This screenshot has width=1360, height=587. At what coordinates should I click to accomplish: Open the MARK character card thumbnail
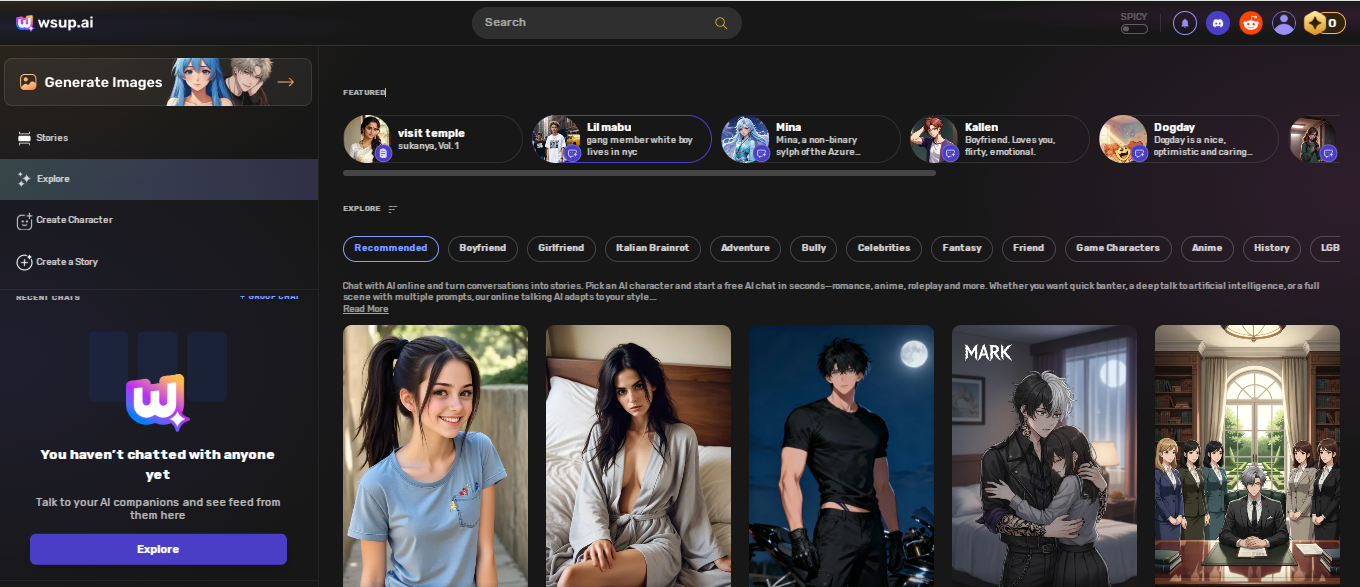pos(1044,456)
